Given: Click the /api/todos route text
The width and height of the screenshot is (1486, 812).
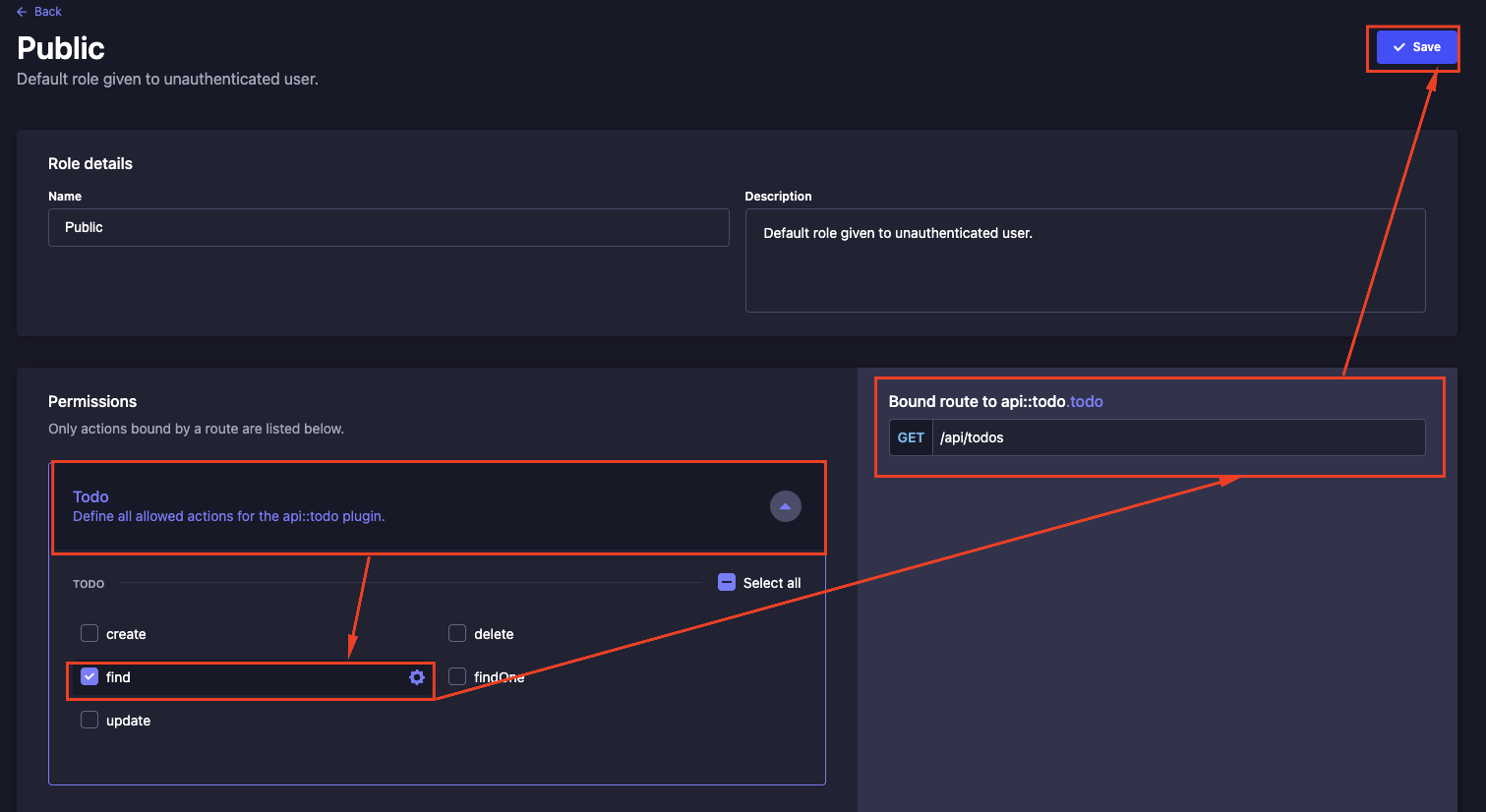Looking at the screenshot, I should [972, 437].
